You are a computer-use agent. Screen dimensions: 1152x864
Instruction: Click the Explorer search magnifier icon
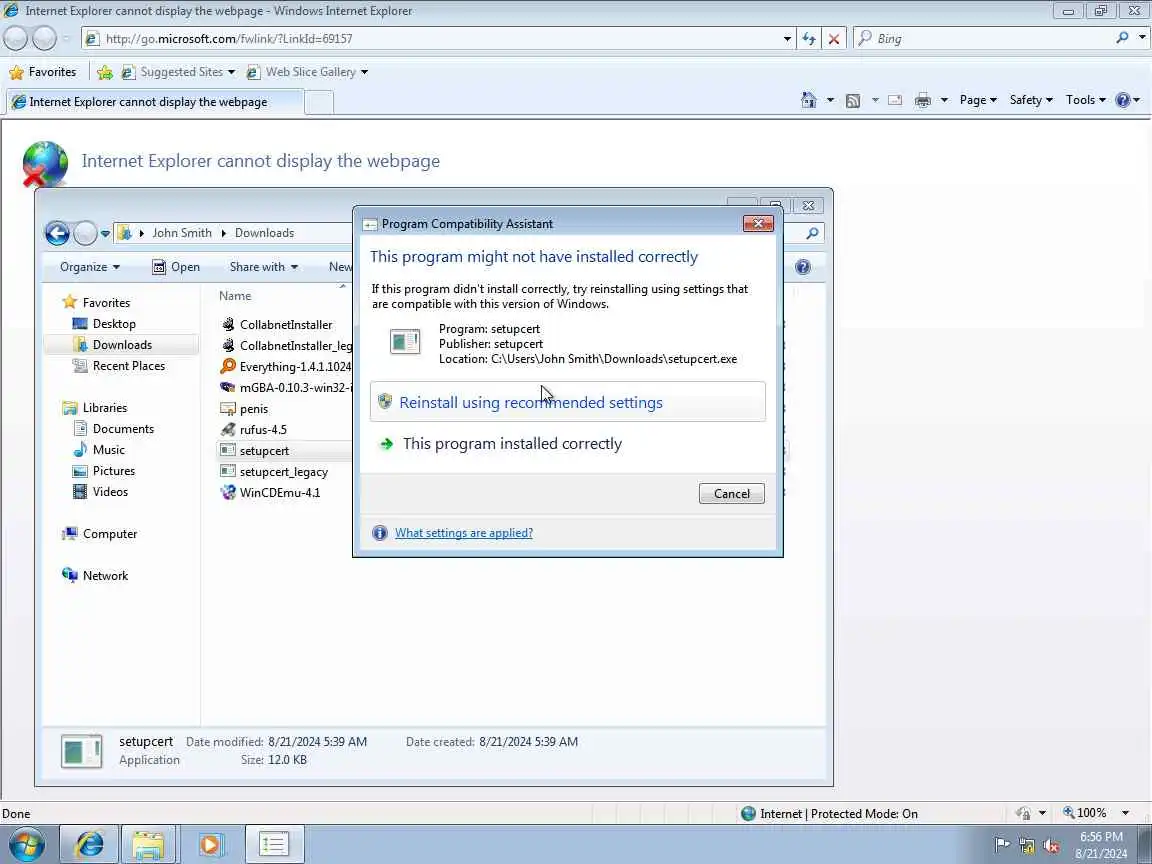(x=812, y=234)
